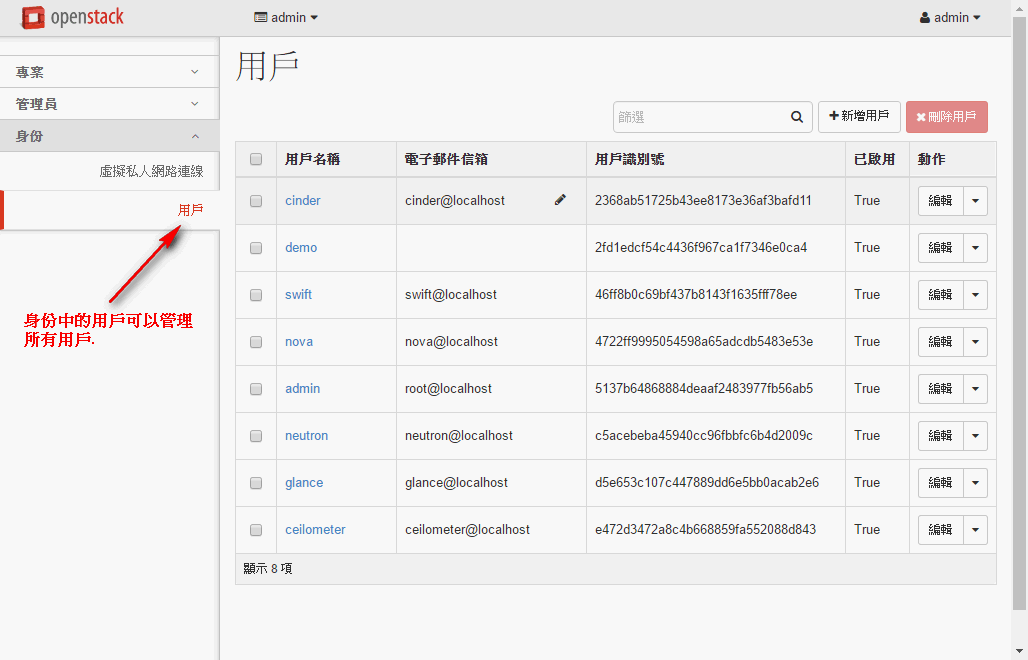The height and width of the screenshot is (660, 1028).
Task: Click the 刪除用戶 button
Action: click(947, 117)
